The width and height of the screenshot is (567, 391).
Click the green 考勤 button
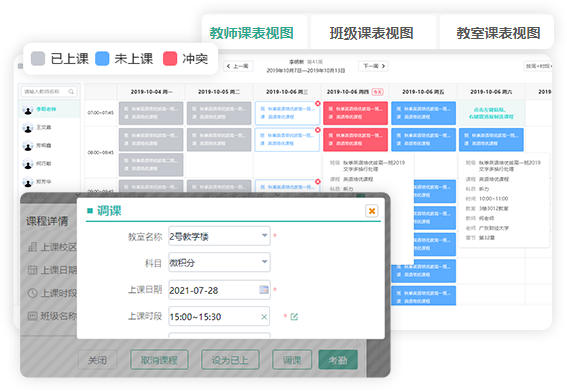(338, 360)
